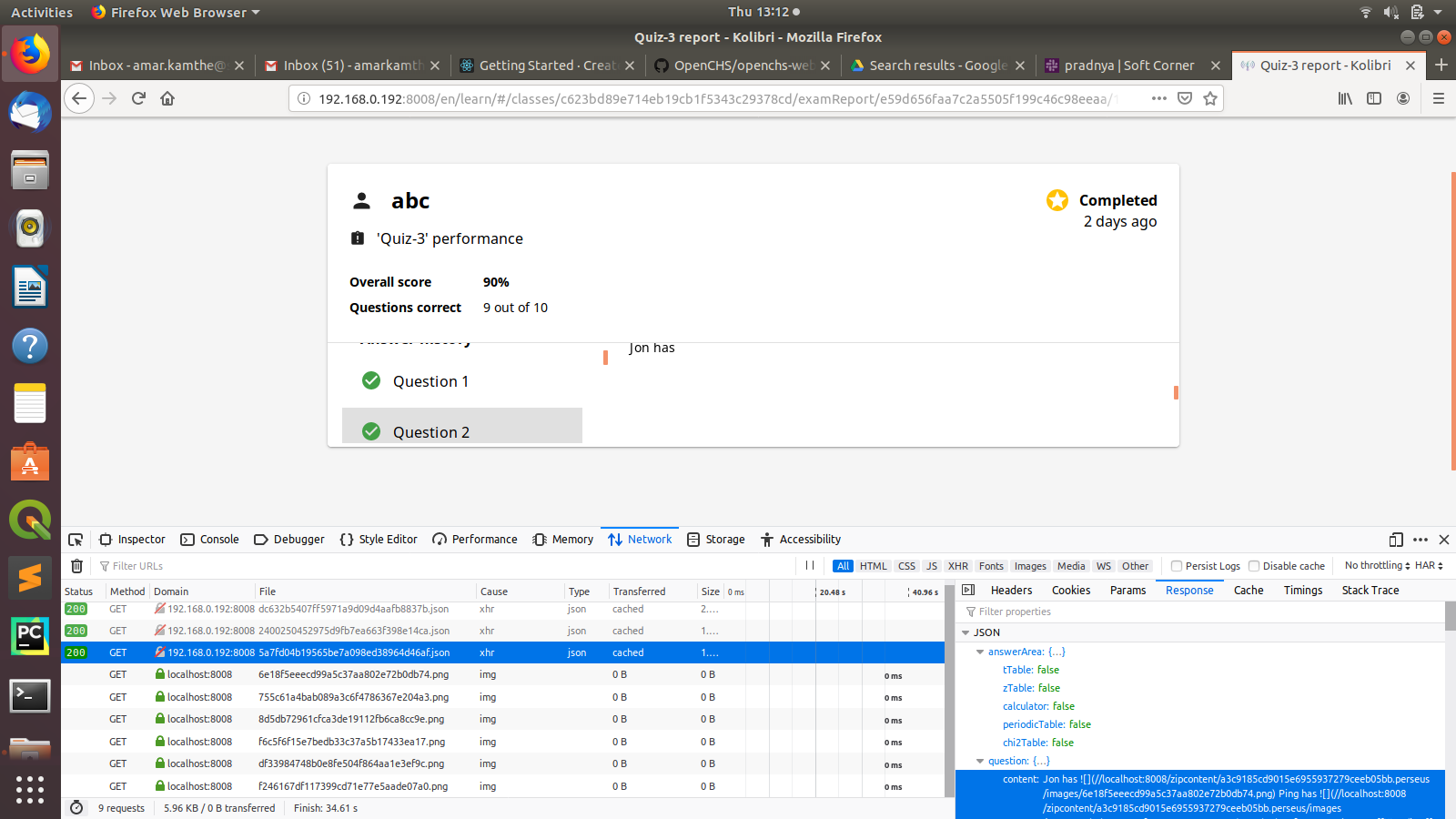Viewport: 1456px width, 819px height.
Task: Open Firefox library icon in toolbar
Action: [1345, 98]
